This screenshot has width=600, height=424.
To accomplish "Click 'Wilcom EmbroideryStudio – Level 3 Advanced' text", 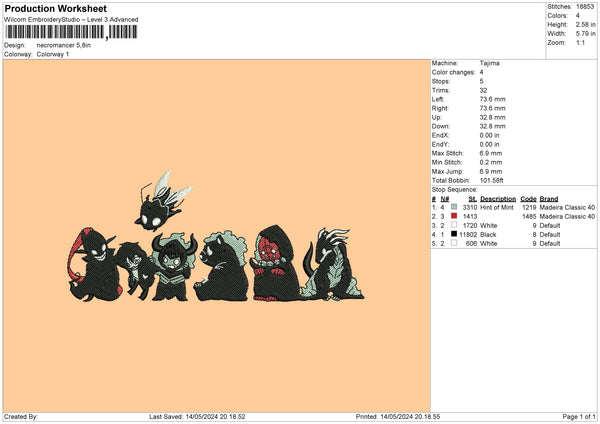I will pyautogui.click(x=71, y=20).
